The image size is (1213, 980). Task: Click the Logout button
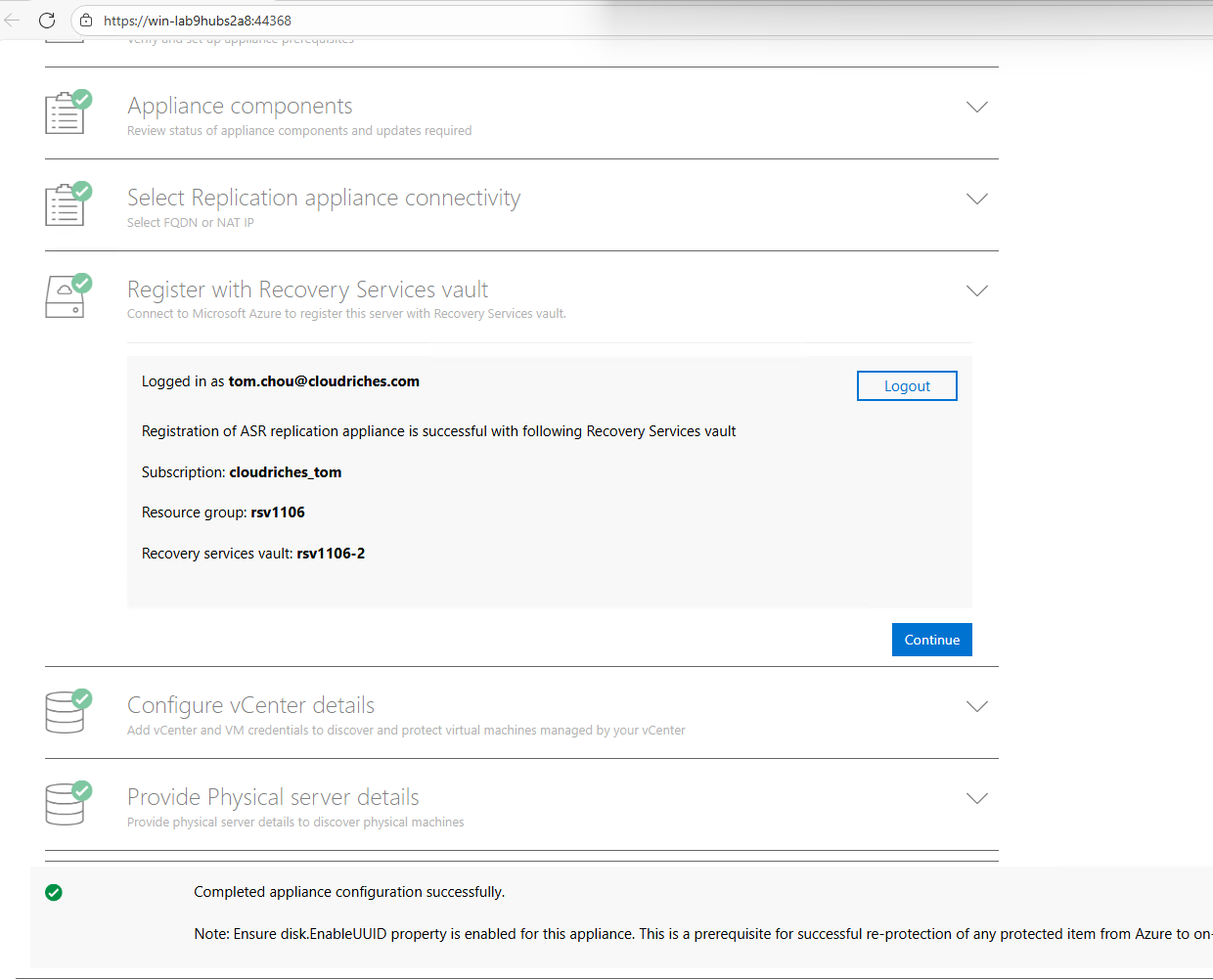point(906,385)
